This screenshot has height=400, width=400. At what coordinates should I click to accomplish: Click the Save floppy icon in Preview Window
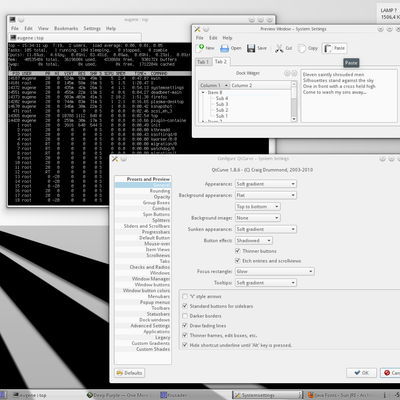pyautogui.click(x=251, y=48)
